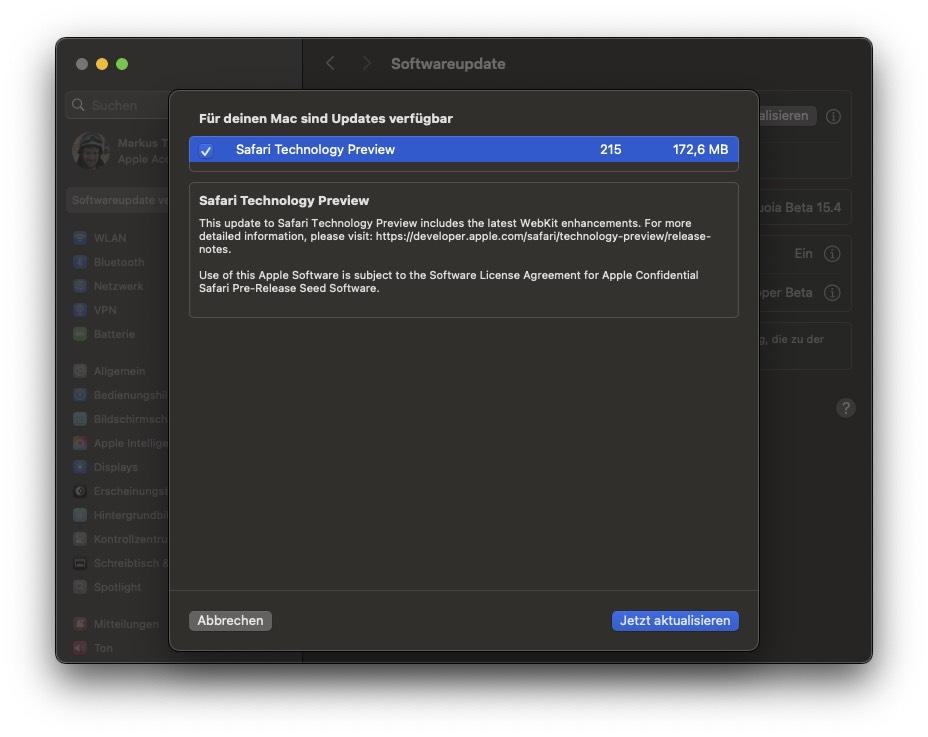Screen dimensions: 928x737
Task: Open the Displays icon in the sidebar
Action: pyautogui.click(x=80, y=466)
